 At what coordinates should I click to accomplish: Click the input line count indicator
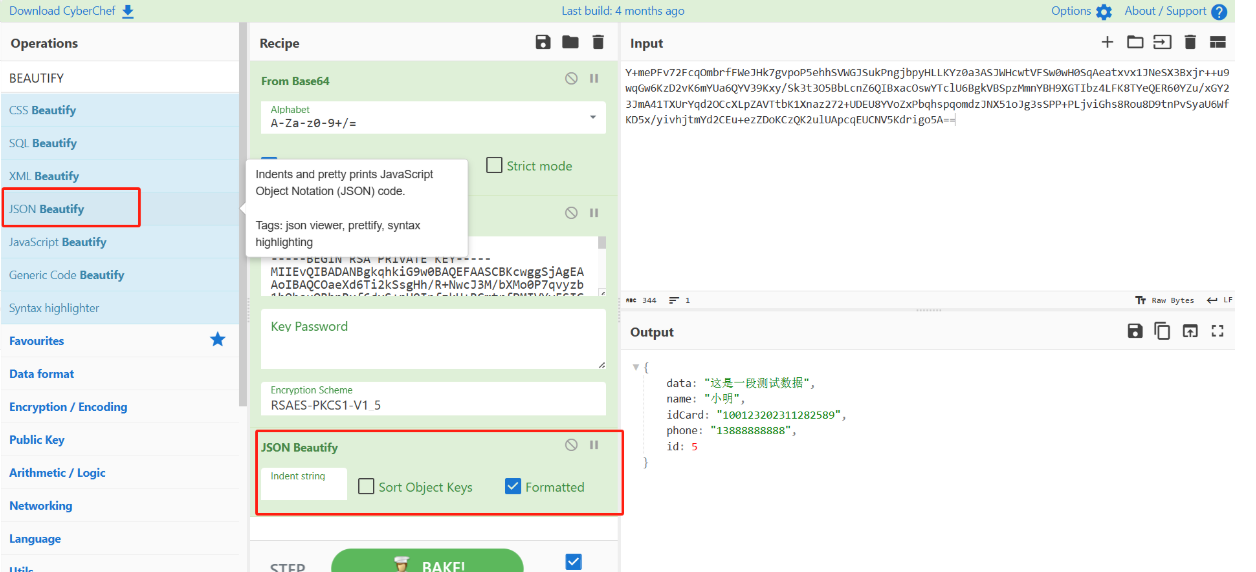tap(680, 300)
